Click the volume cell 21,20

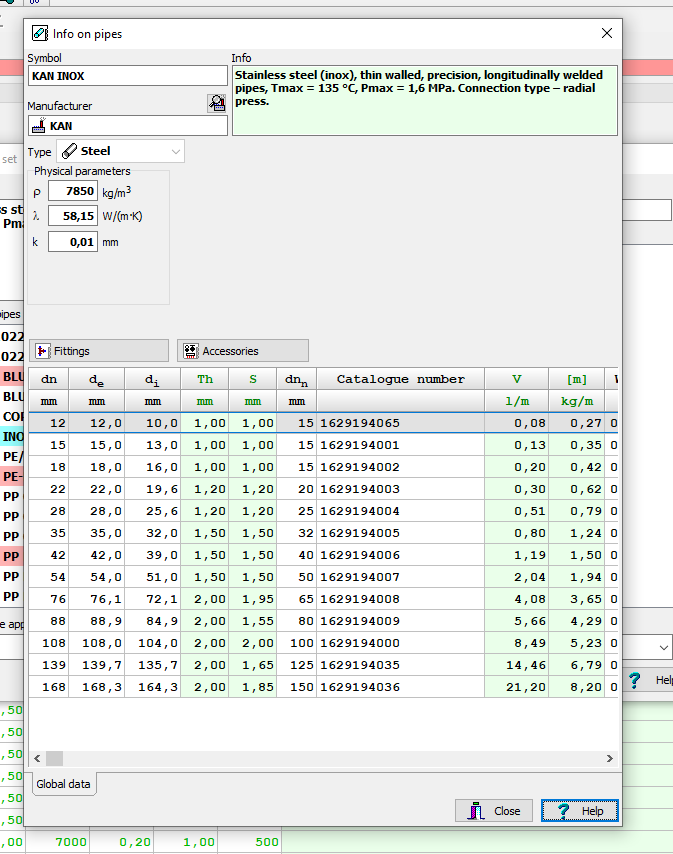517,687
